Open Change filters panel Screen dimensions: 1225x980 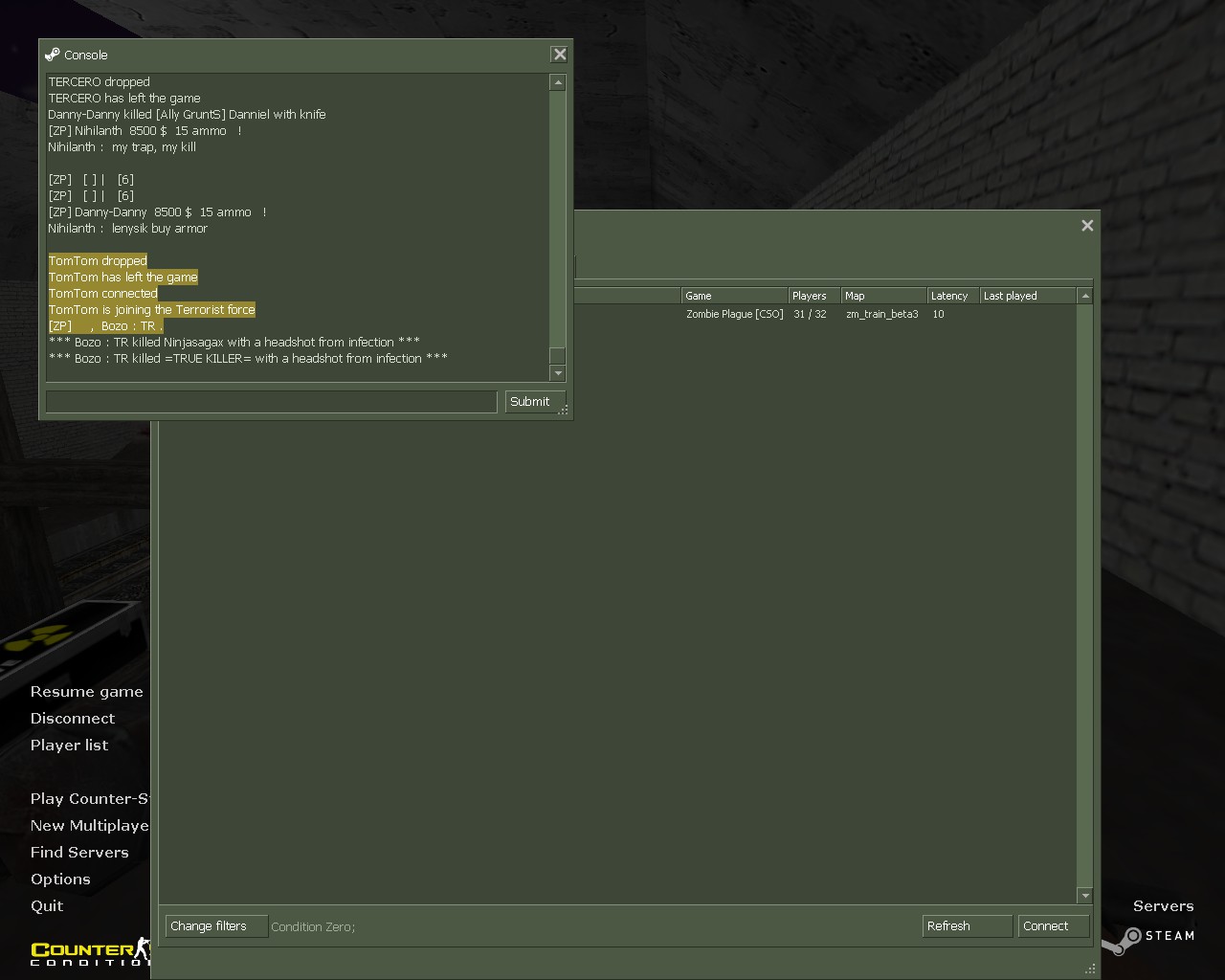click(215, 926)
